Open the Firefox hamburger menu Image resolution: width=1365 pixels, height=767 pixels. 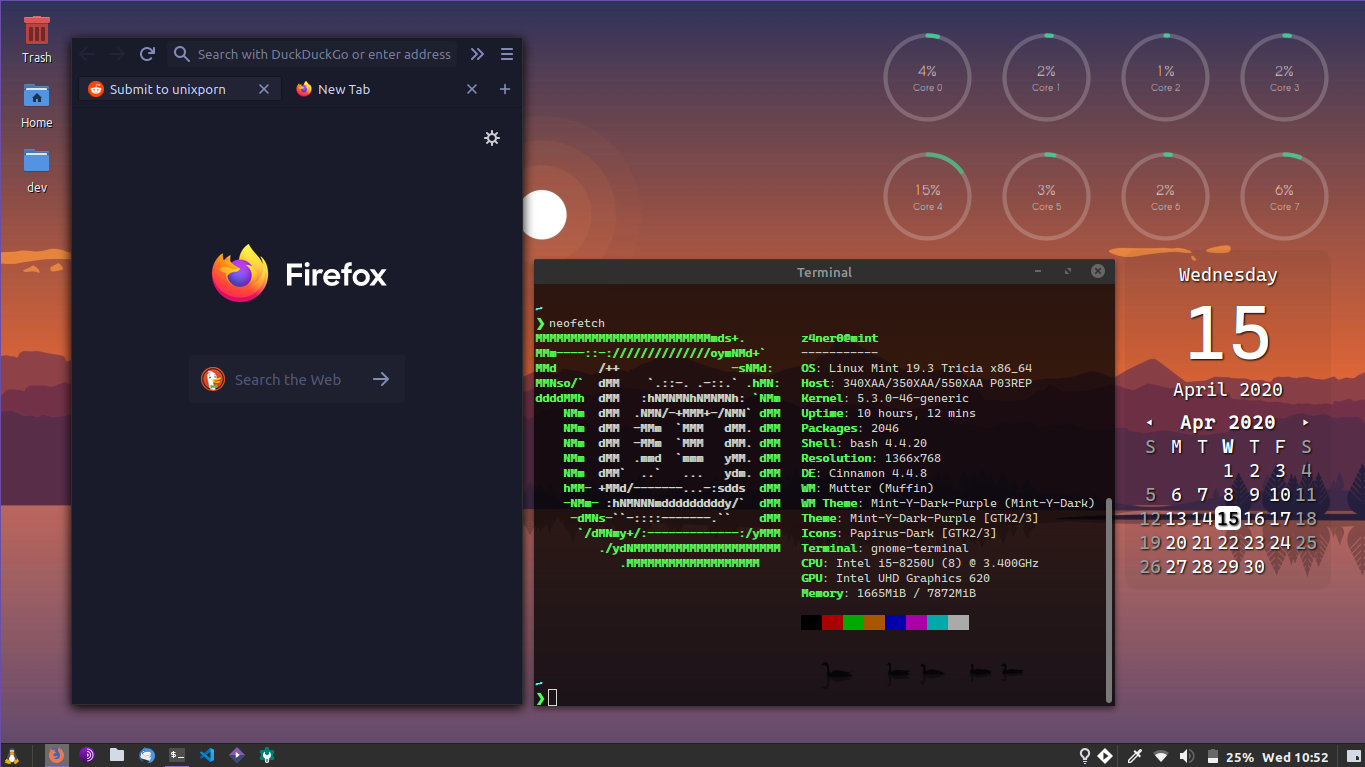pos(507,54)
